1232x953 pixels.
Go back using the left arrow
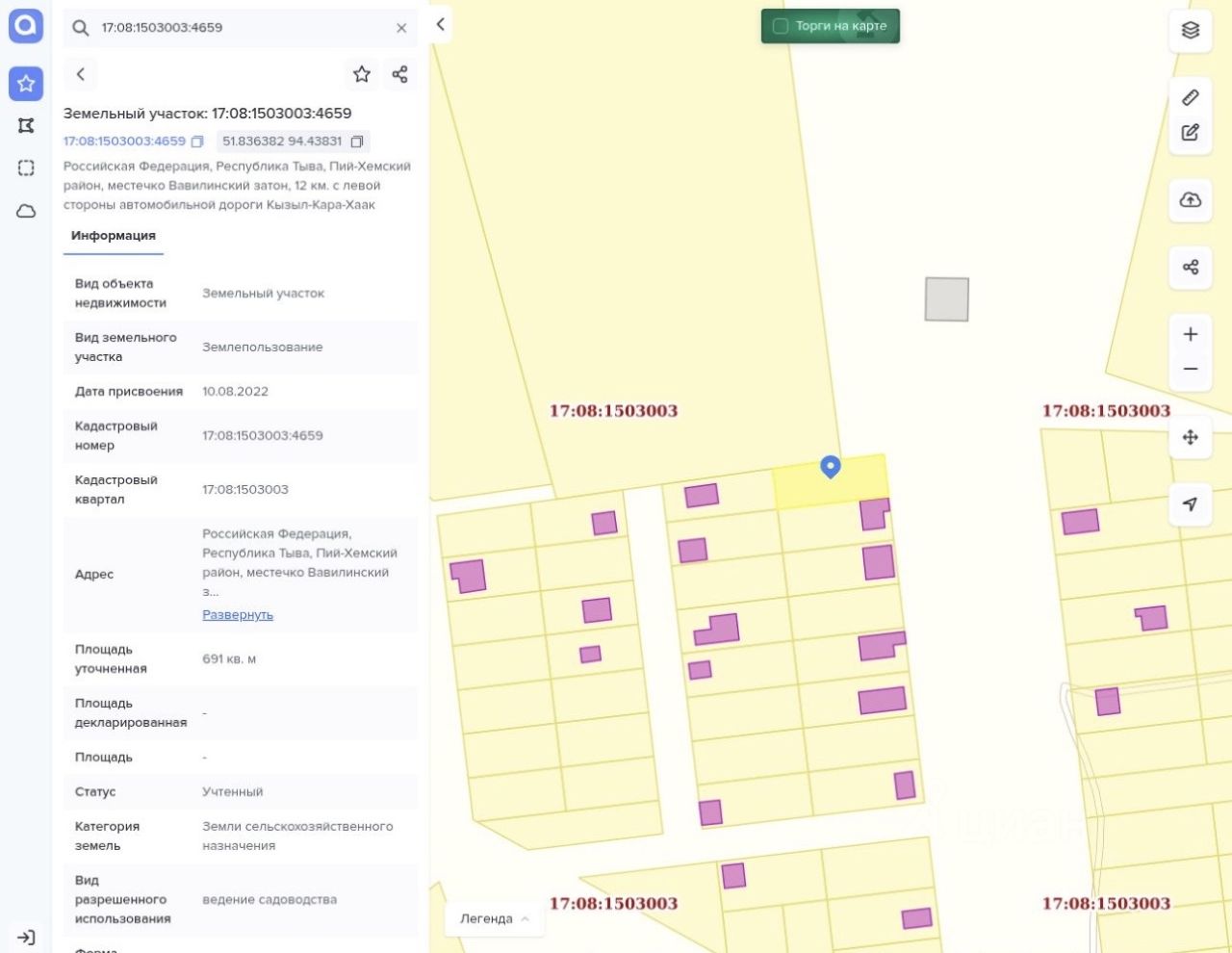pyautogui.click(x=81, y=74)
